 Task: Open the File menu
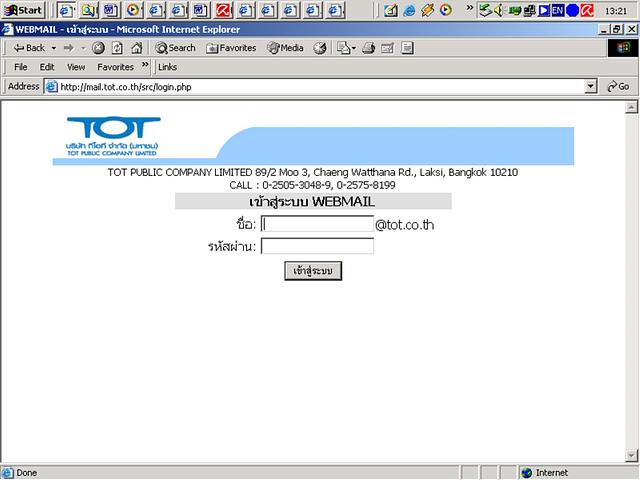pos(20,67)
